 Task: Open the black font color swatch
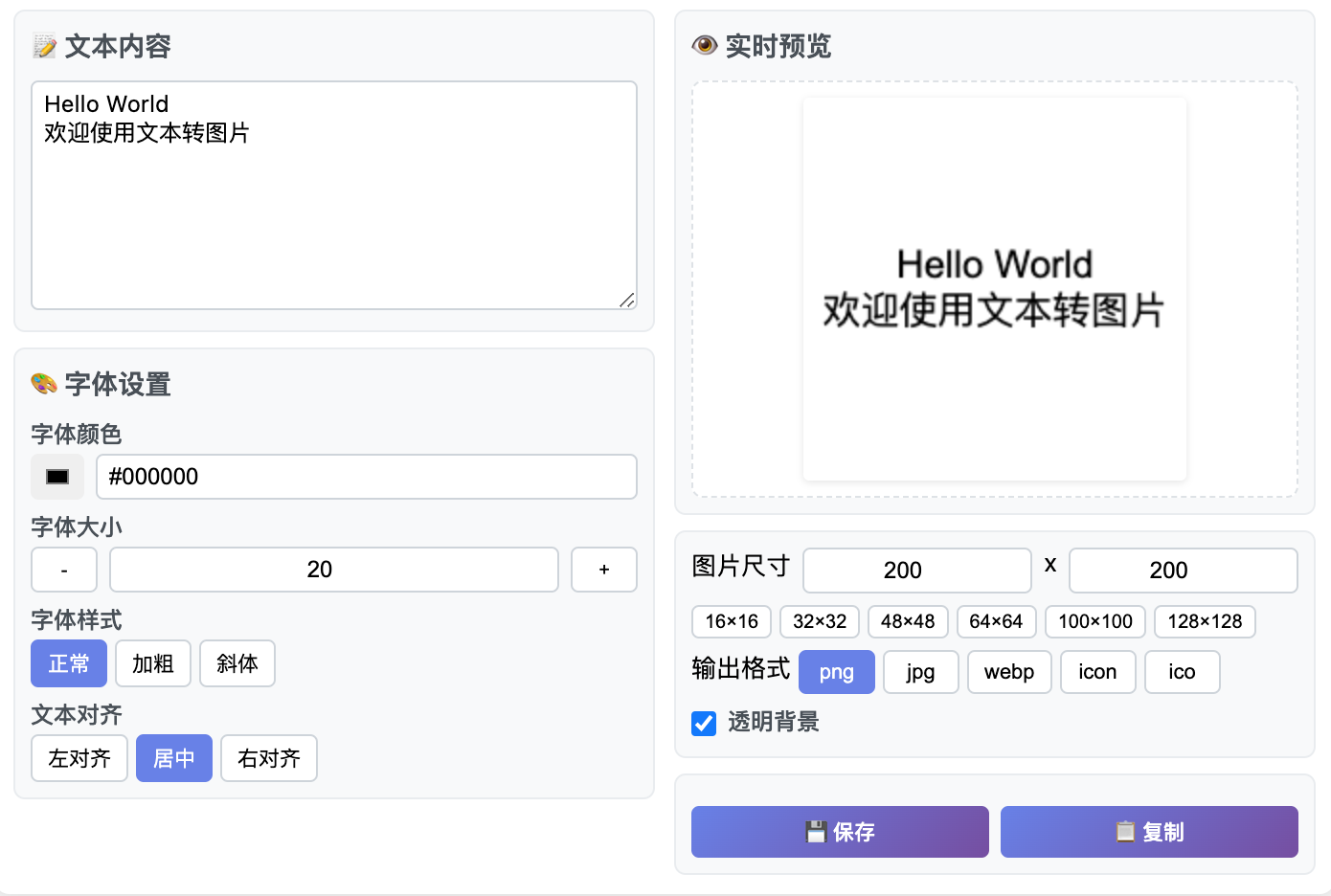click(57, 477)
